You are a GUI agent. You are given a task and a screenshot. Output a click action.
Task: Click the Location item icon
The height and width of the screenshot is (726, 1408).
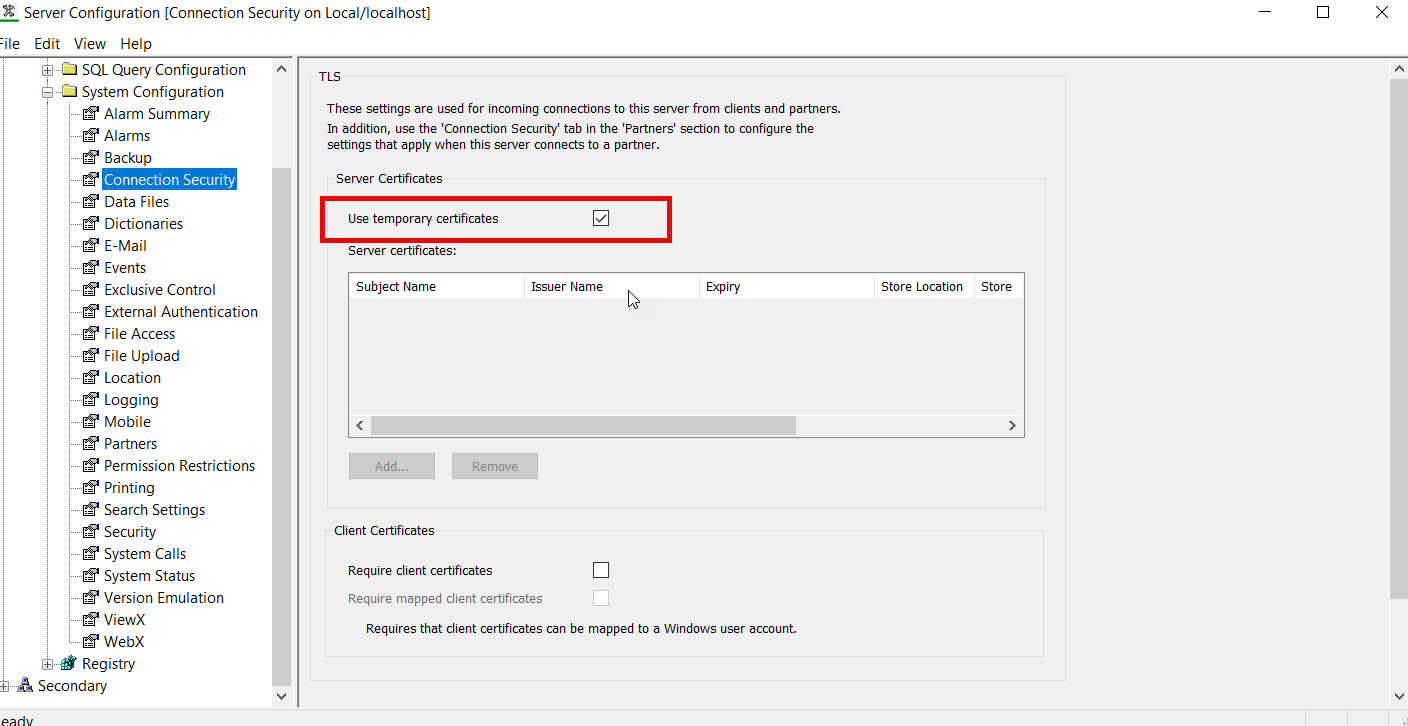click(90, 378)
